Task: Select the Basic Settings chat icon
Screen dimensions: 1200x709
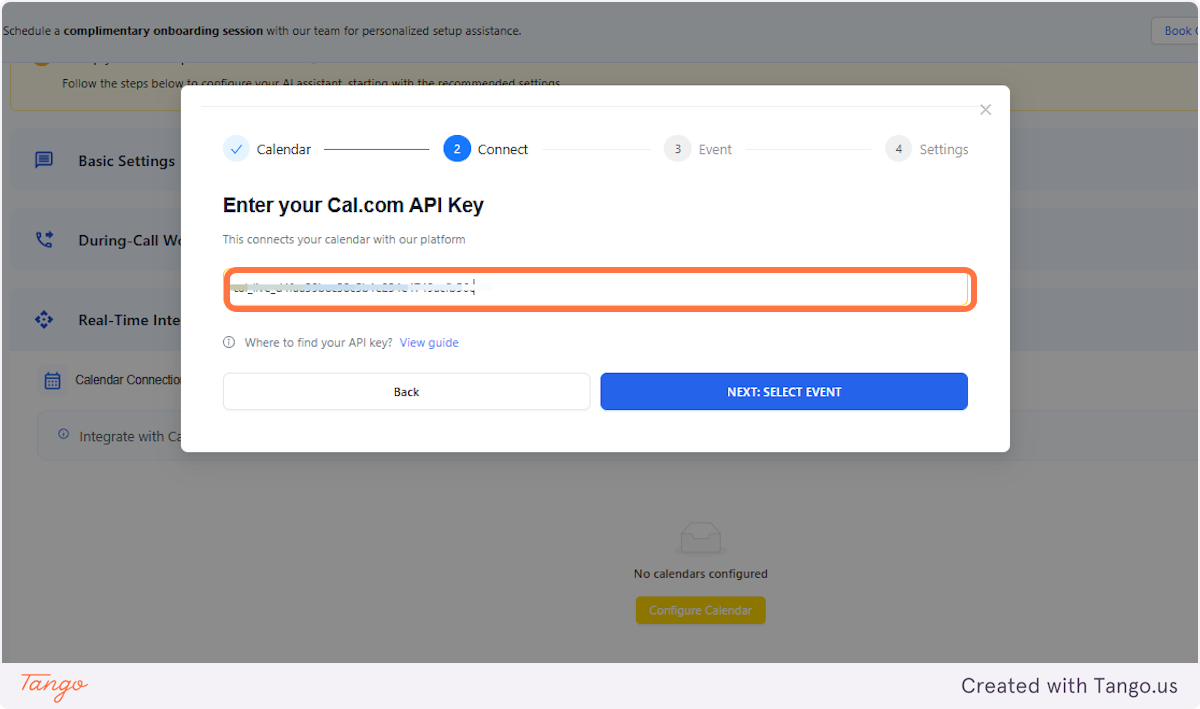Action: click(43, 160)
